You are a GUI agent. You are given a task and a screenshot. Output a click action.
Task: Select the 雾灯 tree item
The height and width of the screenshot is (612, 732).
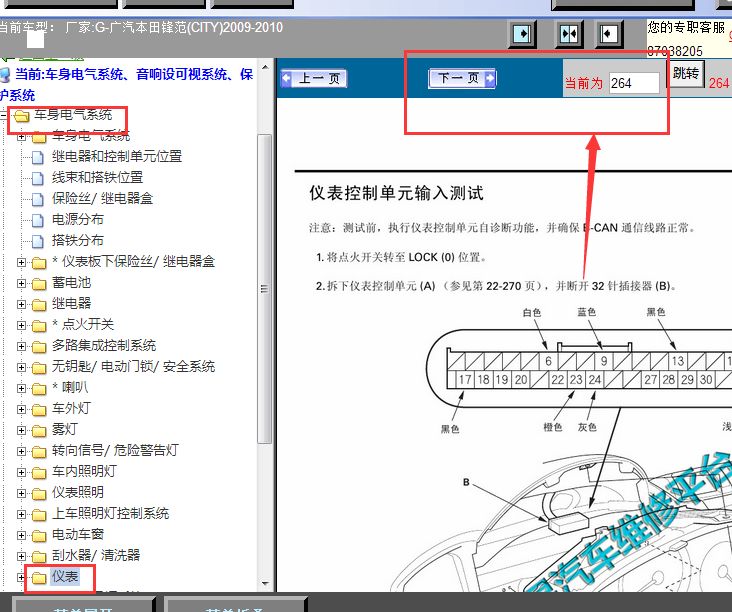click(x=64, y=429)
